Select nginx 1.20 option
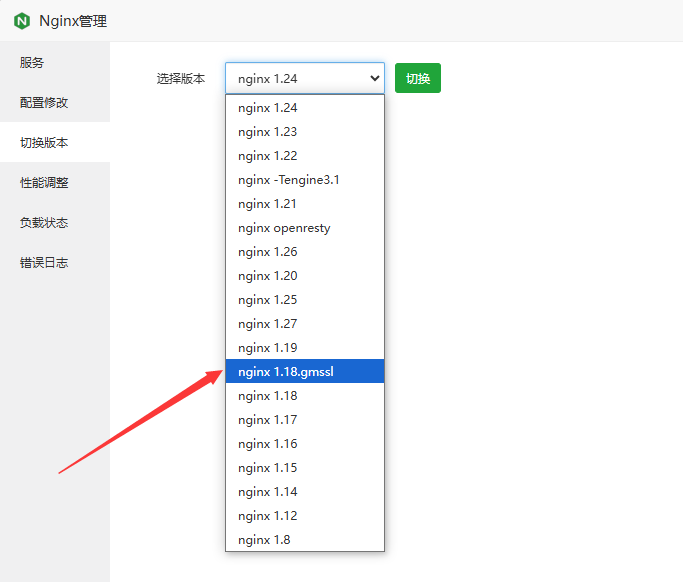Viewport: 683px width, 582px height. tap(305, 276)
